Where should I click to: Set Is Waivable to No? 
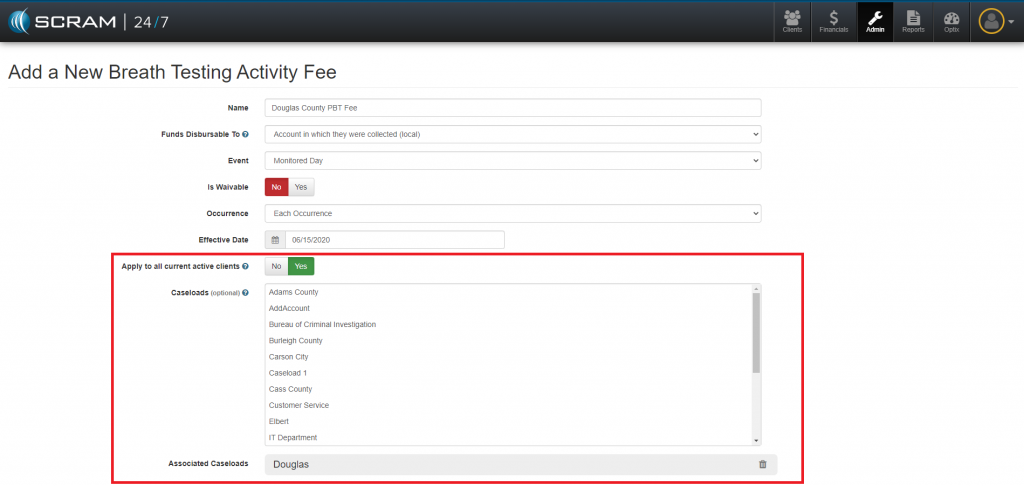coord(276,187)
